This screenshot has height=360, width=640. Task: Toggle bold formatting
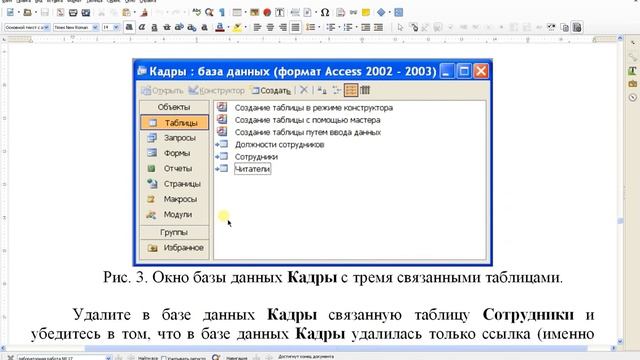pos(129,27)
